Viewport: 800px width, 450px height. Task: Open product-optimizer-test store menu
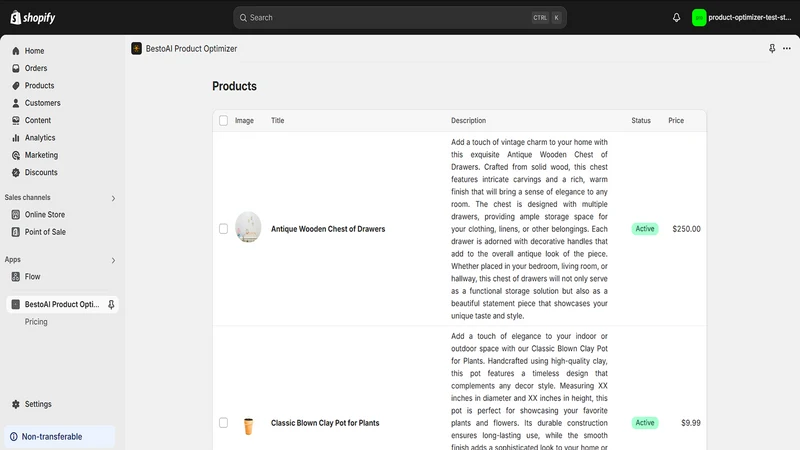742,17
